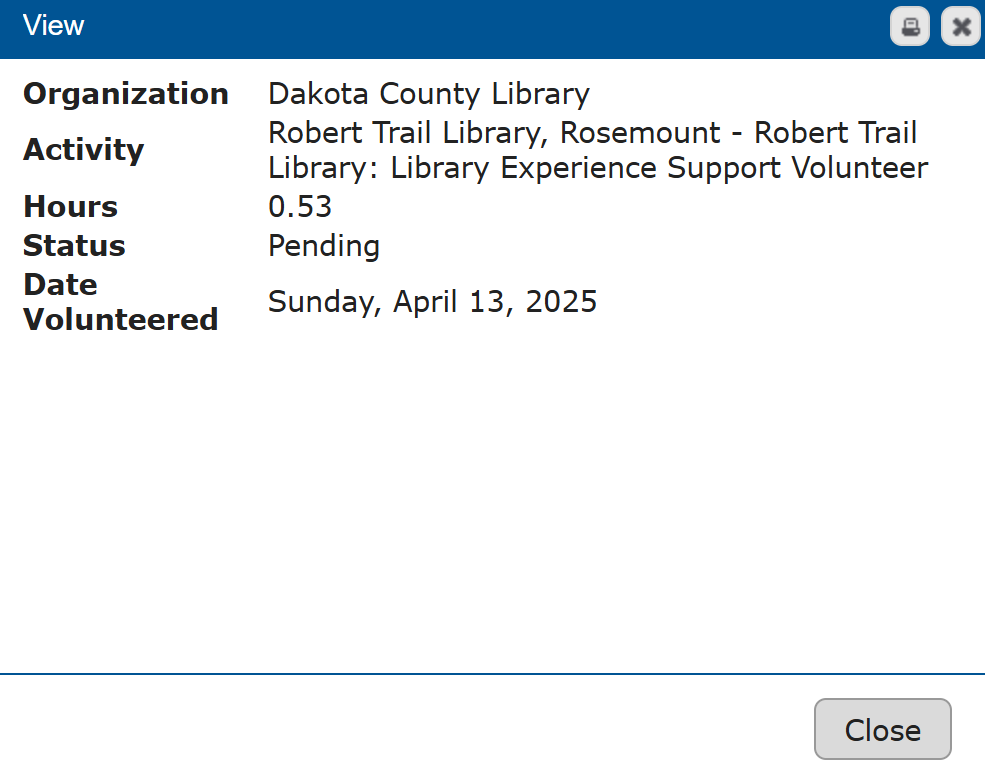Select the Status field label
The image size is (985, 782).
click(x=74, y=246)
